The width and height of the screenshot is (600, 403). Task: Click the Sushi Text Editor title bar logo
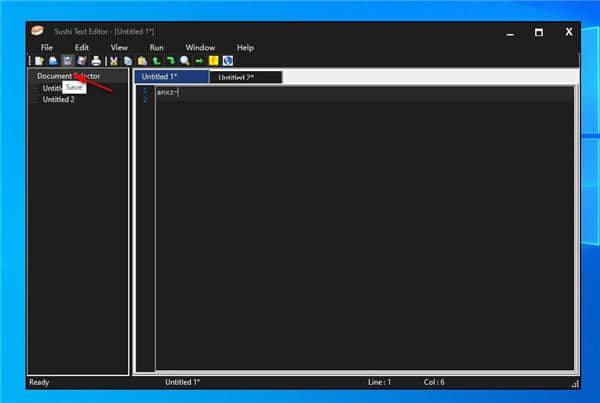click(38, 31)
